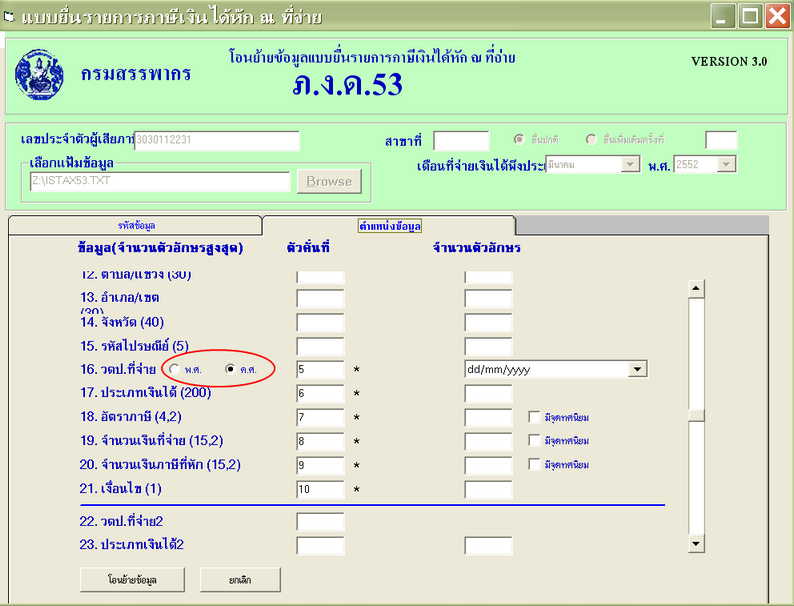Click the สาขาที่ branch number field

pos(461,141)
